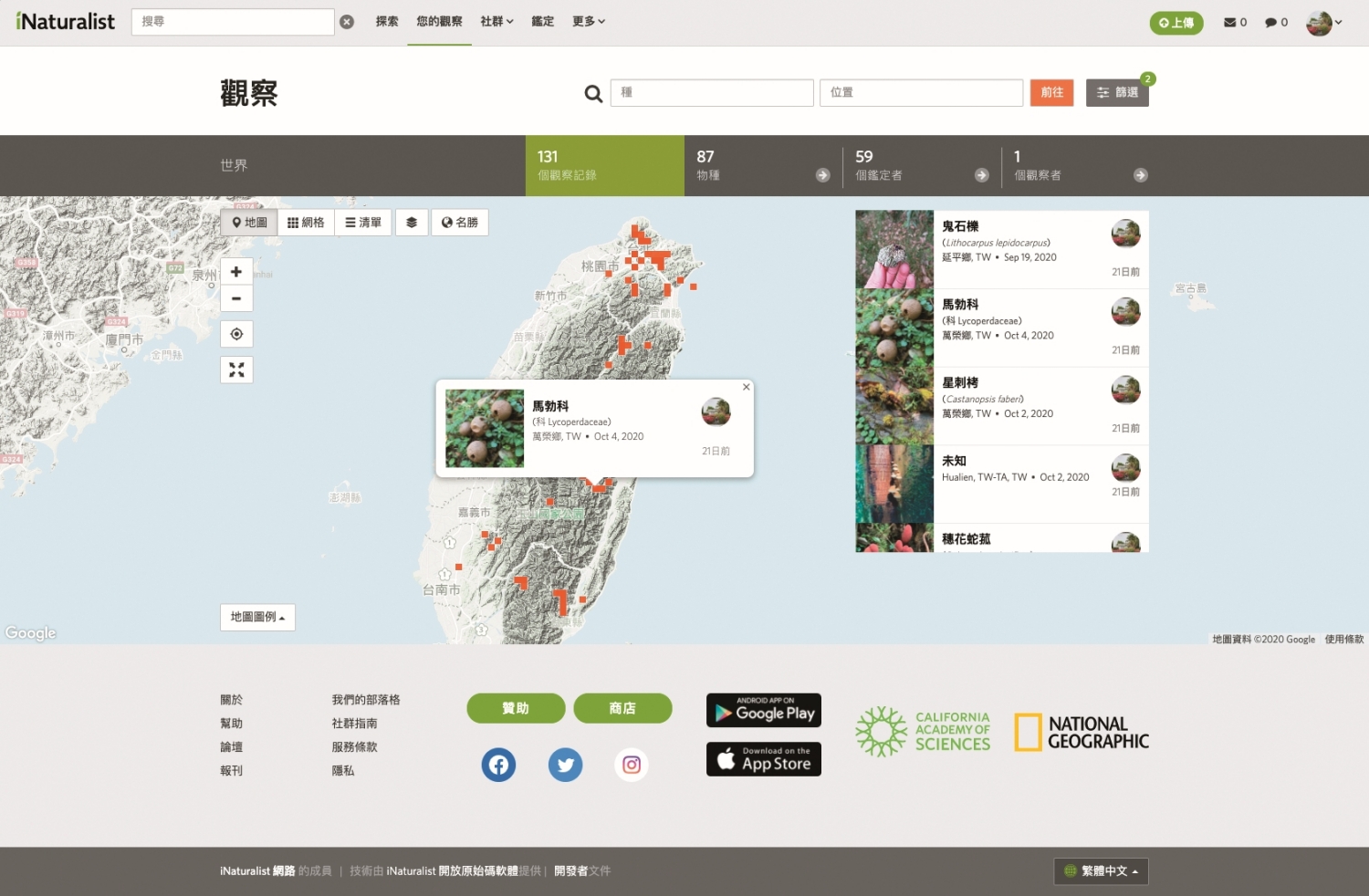Open the 服務條款 terms link

click(x=356, y=746)
